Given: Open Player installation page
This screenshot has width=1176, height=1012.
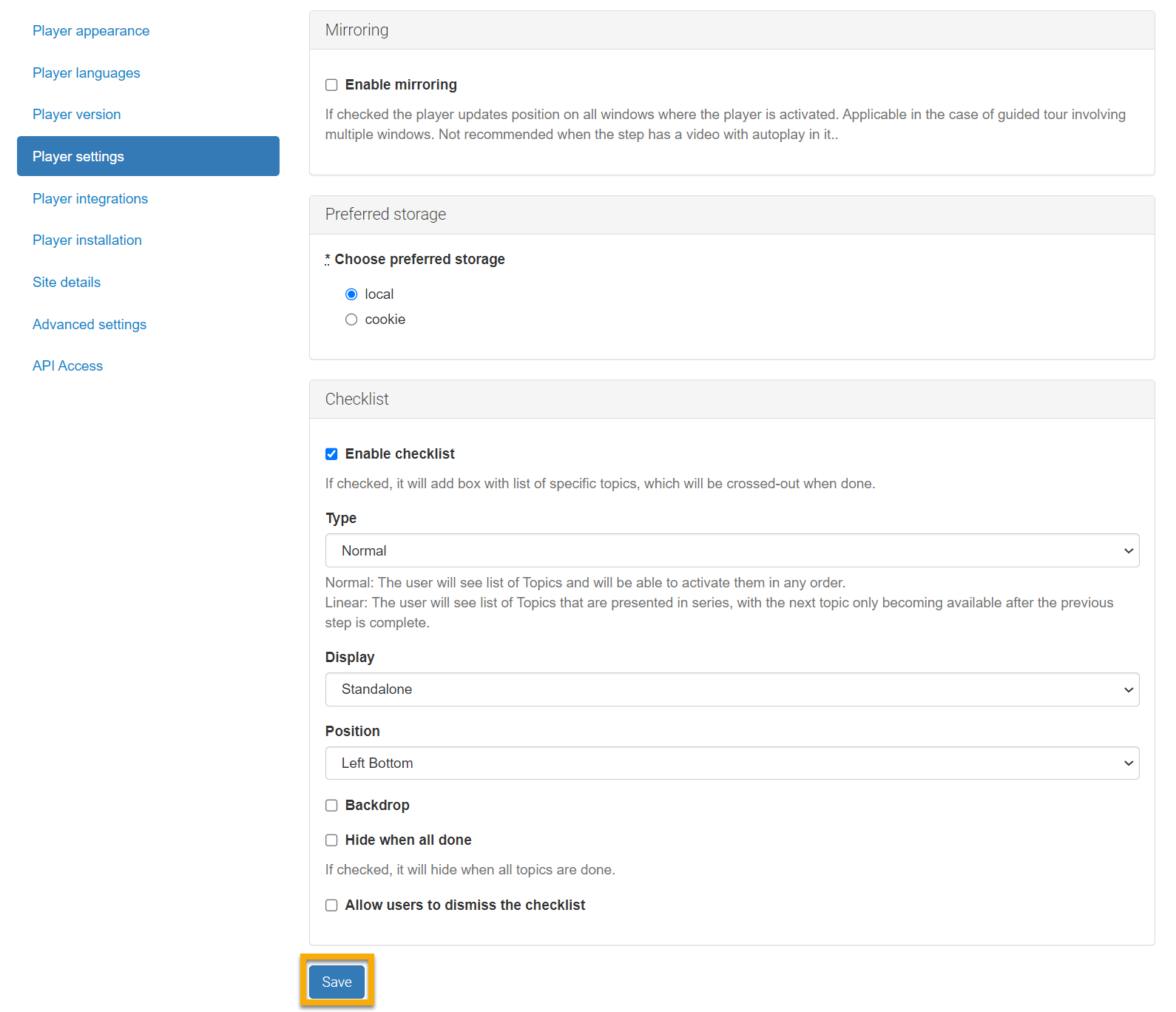Looking at the screenshot, I should point(87,240).
